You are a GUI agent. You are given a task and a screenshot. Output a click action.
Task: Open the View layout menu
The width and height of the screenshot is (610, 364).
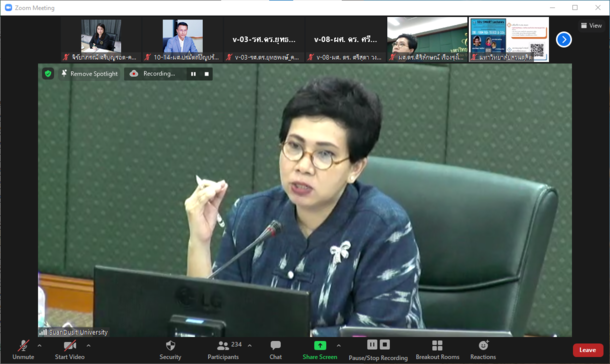(x=591, y=26)
